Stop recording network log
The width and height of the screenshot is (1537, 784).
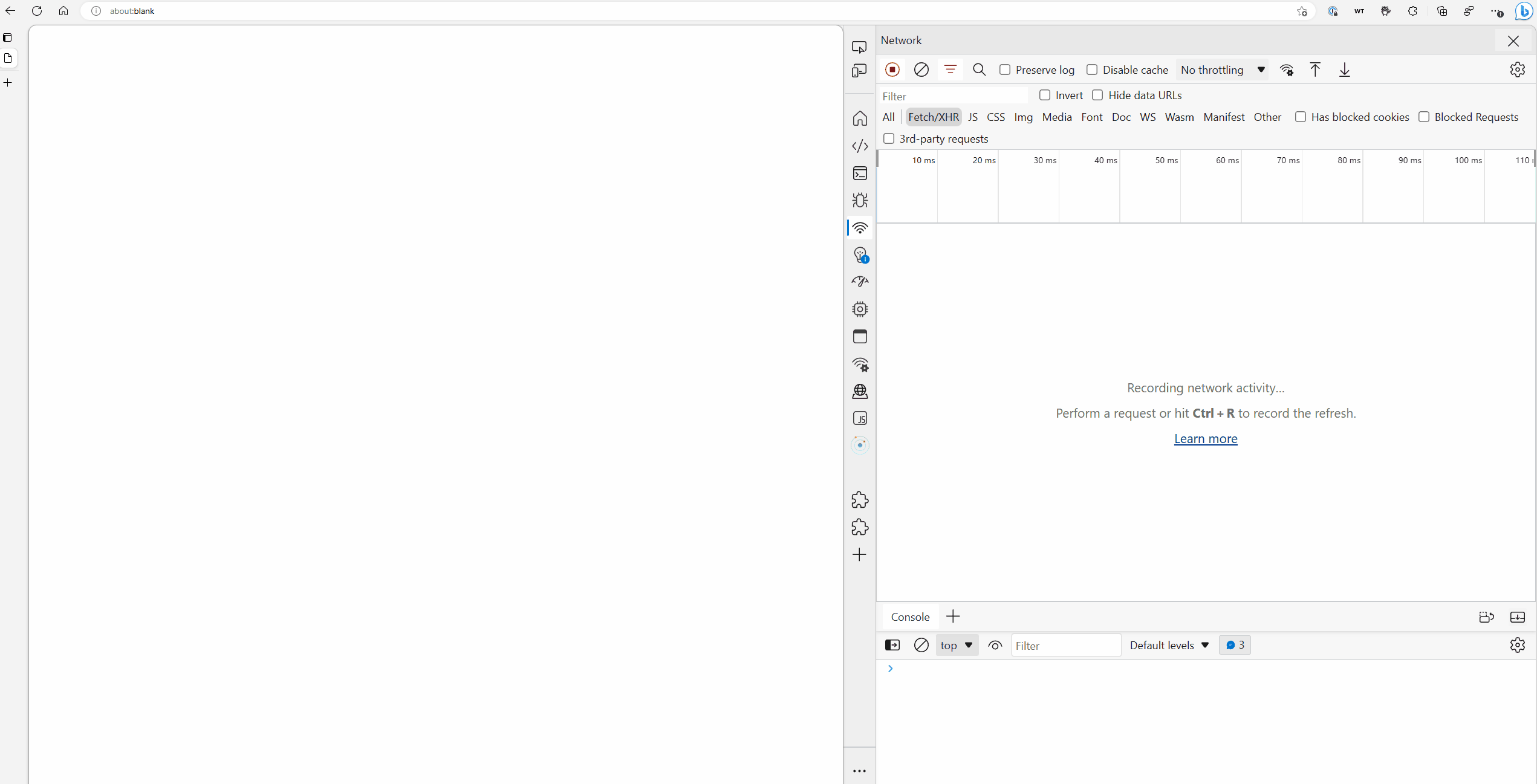tap(892, 70)
